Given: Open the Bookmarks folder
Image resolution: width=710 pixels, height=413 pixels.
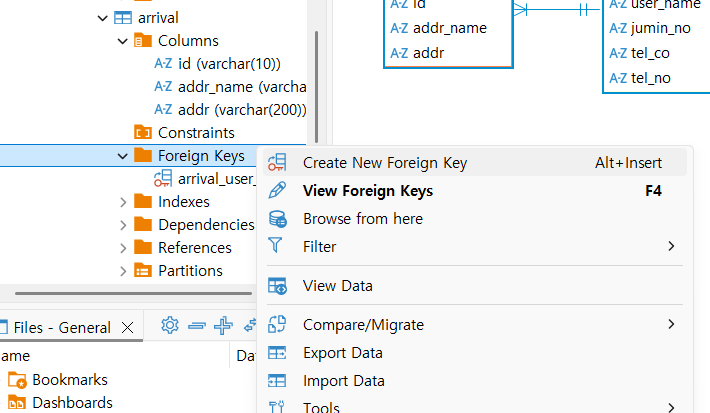Looking at the screenshot, I should (x=69, y=380).
